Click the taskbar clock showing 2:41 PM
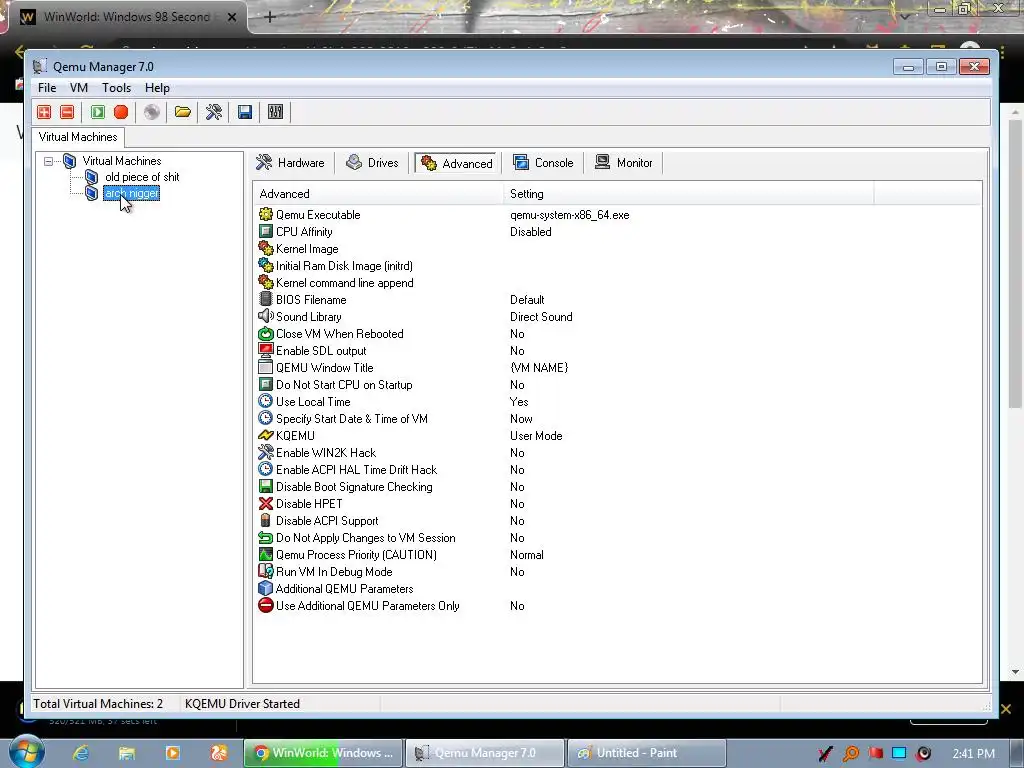Viewport: 1024px width, 768px height. click(x=974, y=753)
